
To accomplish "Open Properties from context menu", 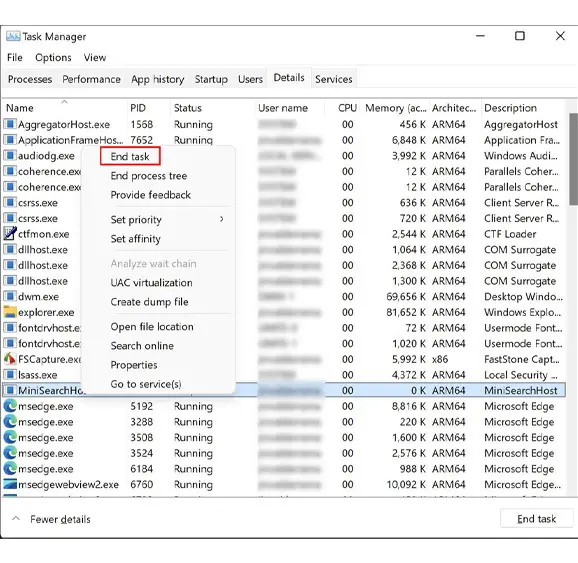I will [x=134, y=365].
